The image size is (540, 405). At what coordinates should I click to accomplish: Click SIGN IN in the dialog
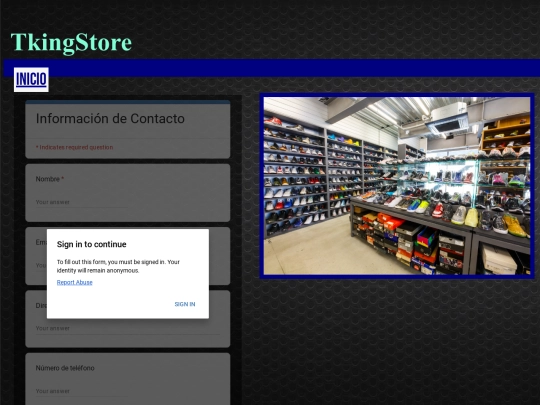click(x=185, y=304)
